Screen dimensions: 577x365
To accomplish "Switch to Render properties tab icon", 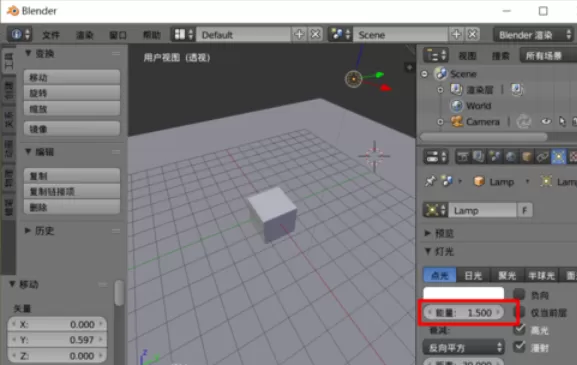I will pyautogui.click(x=463, y=157).
